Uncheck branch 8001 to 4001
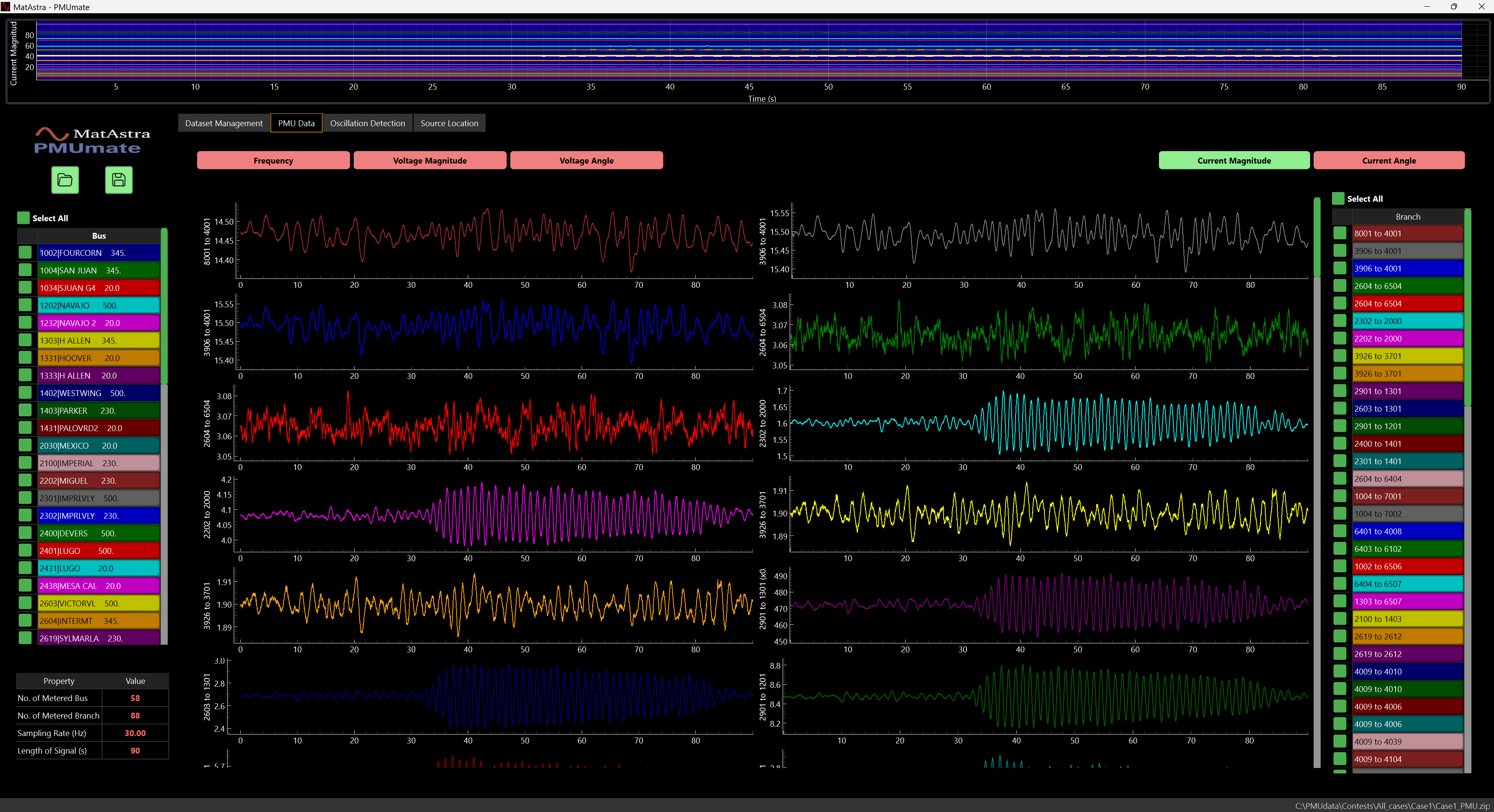1494x812 pixels. 1340,234
